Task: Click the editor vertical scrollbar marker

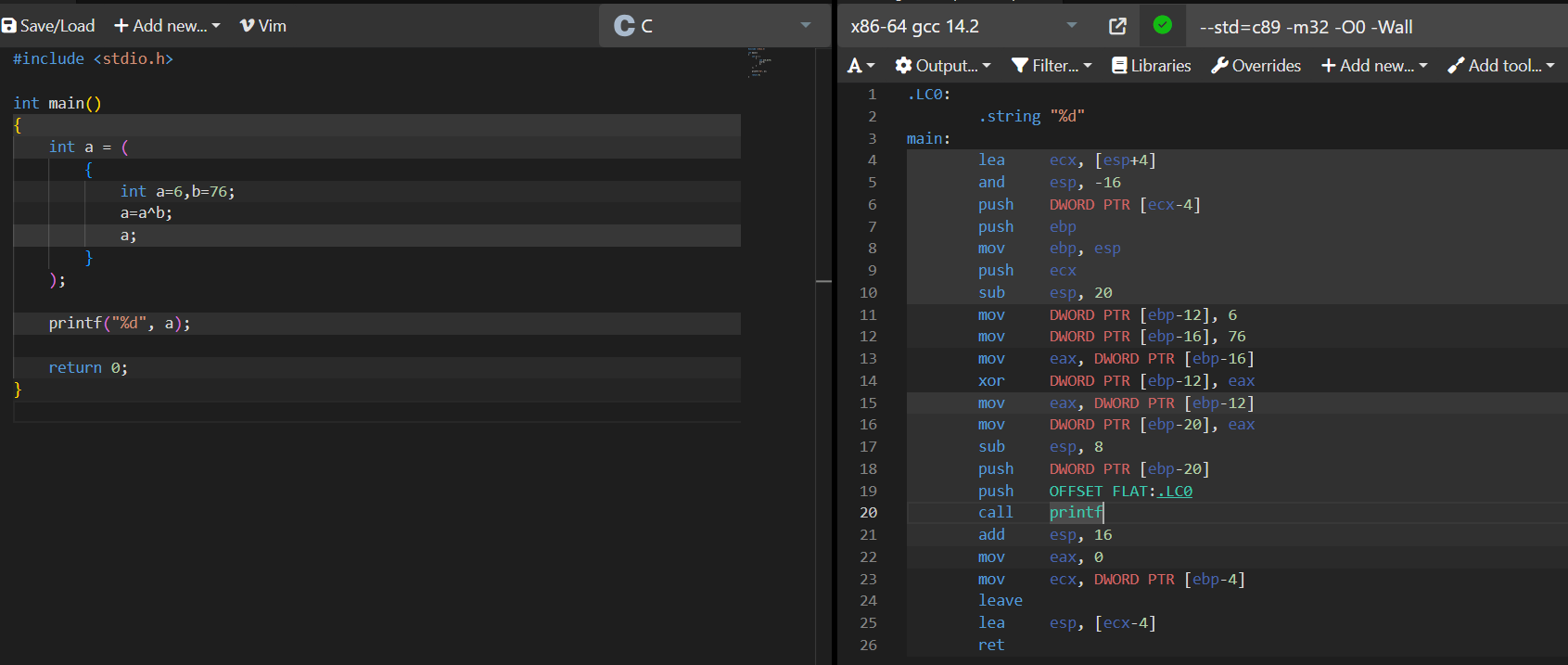Action: [823, 281]
